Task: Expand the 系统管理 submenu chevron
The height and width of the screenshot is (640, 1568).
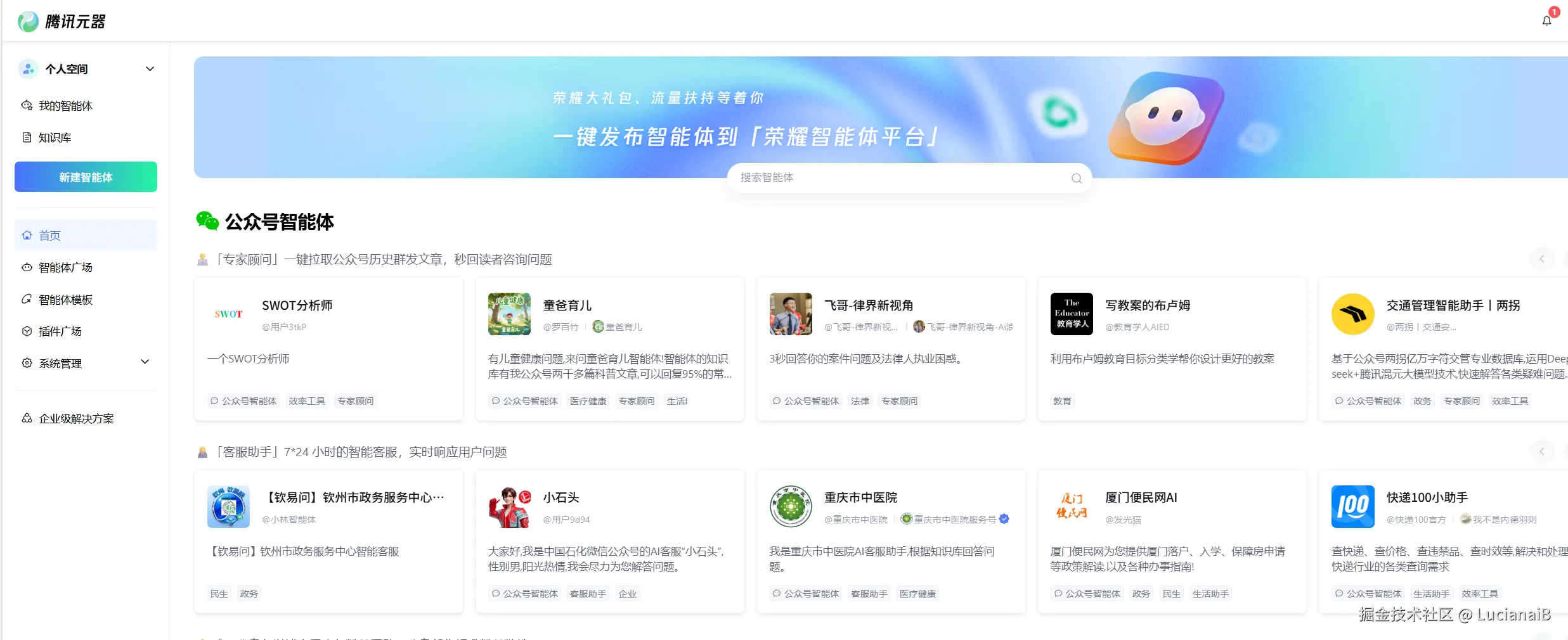Action: 145,361
